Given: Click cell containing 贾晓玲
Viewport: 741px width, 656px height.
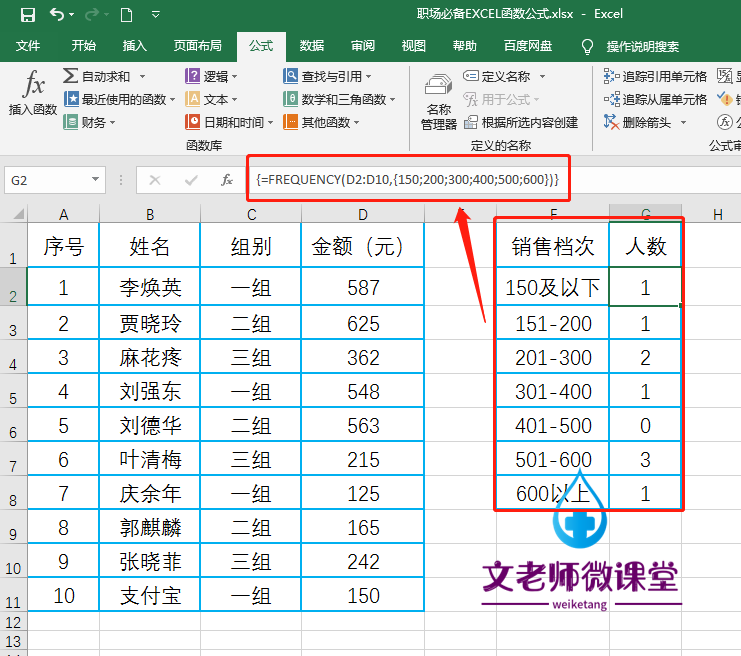Looking at the screenshot, I should click(150, 323).
